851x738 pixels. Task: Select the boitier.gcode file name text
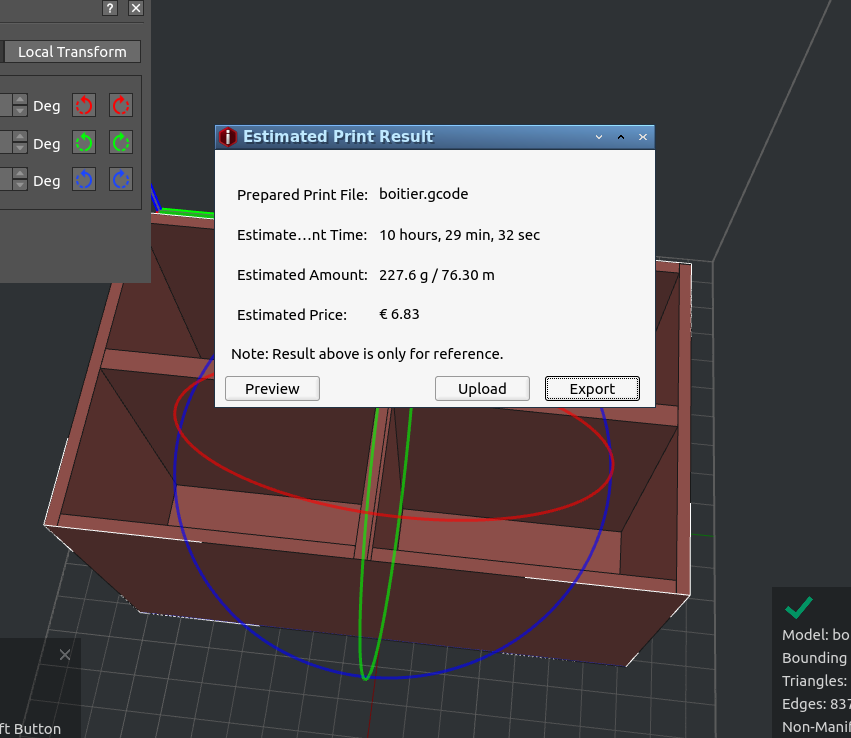423,194
